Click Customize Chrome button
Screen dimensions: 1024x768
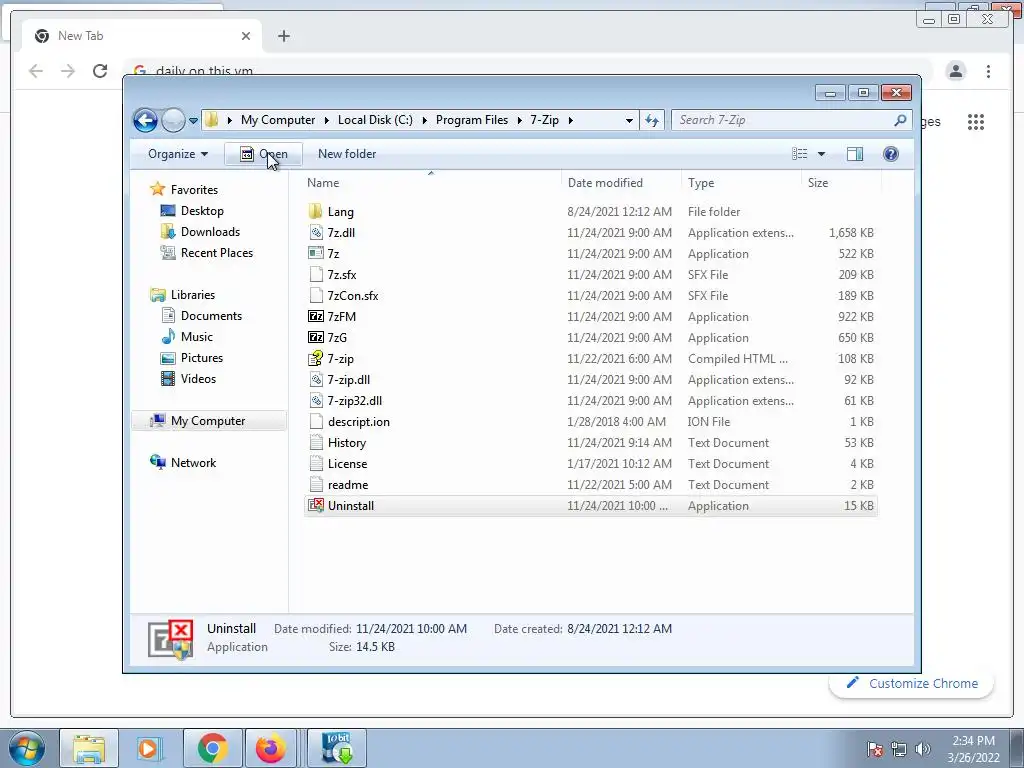tap(912, 683)
